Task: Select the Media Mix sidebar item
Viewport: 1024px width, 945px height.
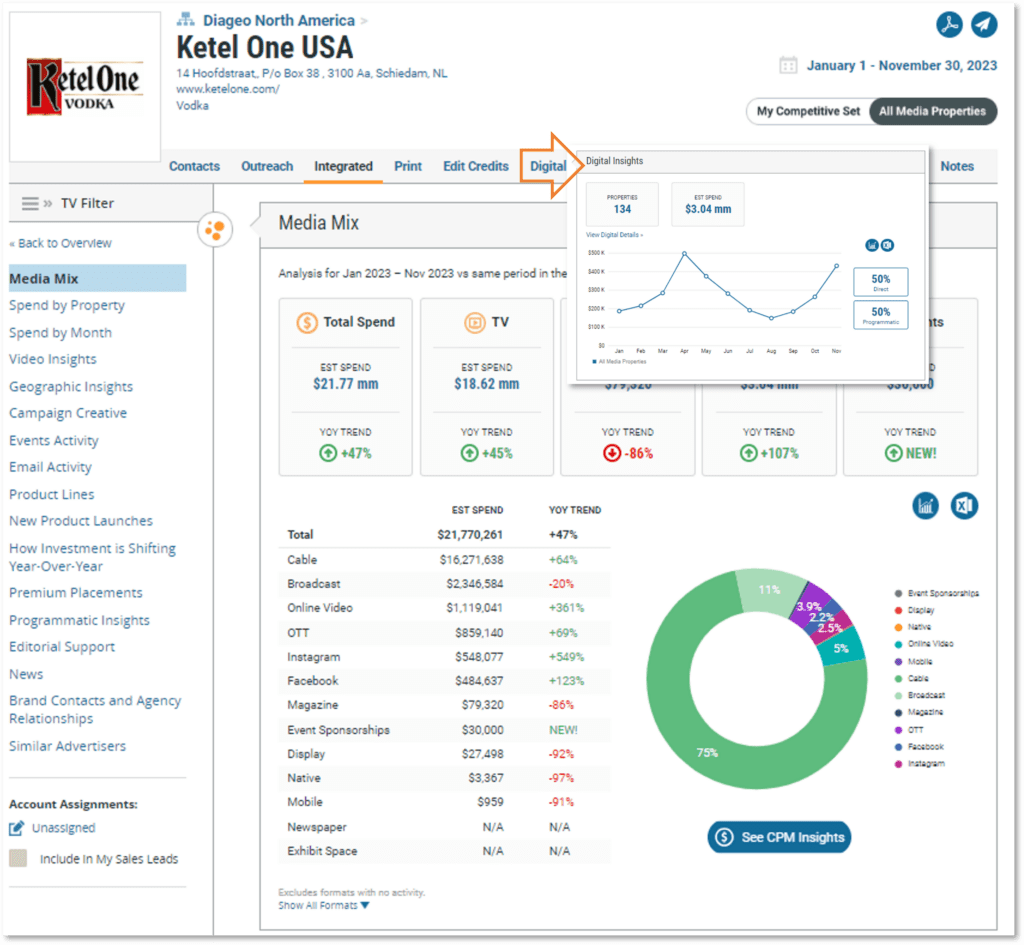Action: pos(97,278)
